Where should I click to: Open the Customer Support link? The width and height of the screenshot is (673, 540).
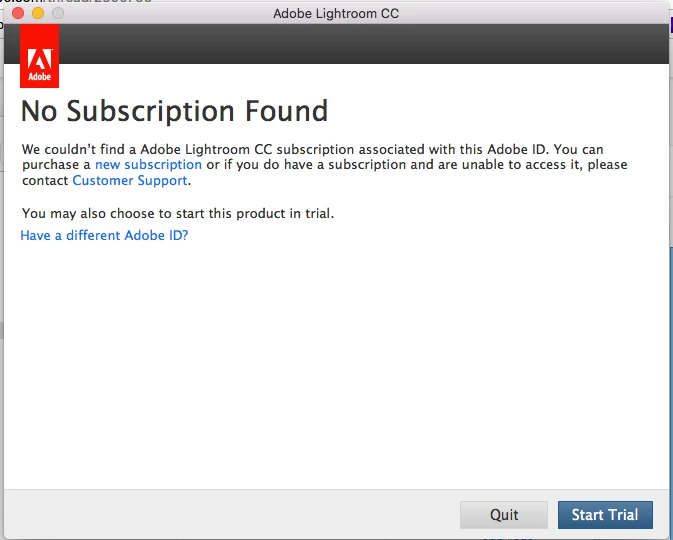tap(130, 180)
